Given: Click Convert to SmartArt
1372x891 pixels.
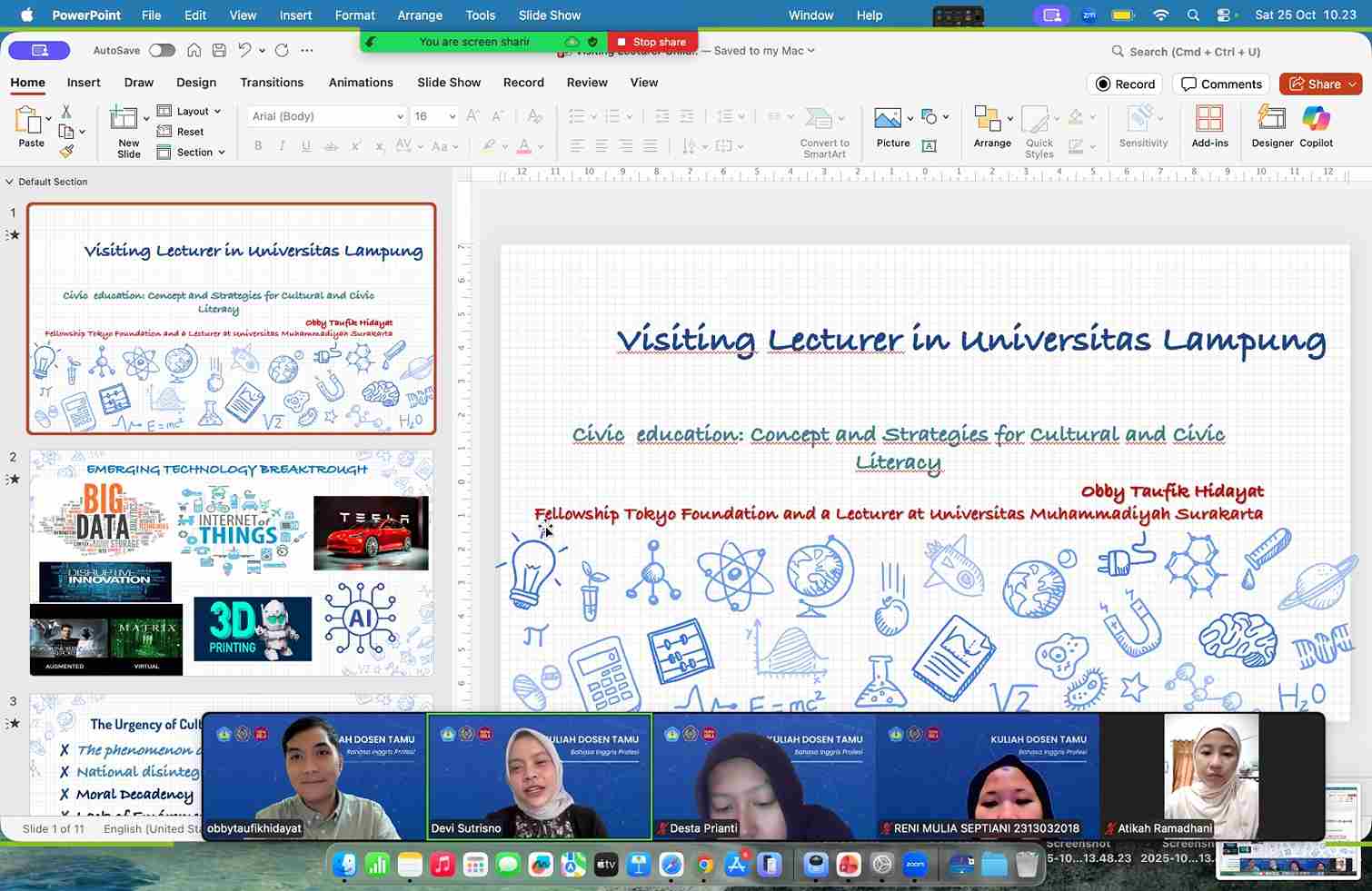Looking at the screenshot, I should point(824,133).
